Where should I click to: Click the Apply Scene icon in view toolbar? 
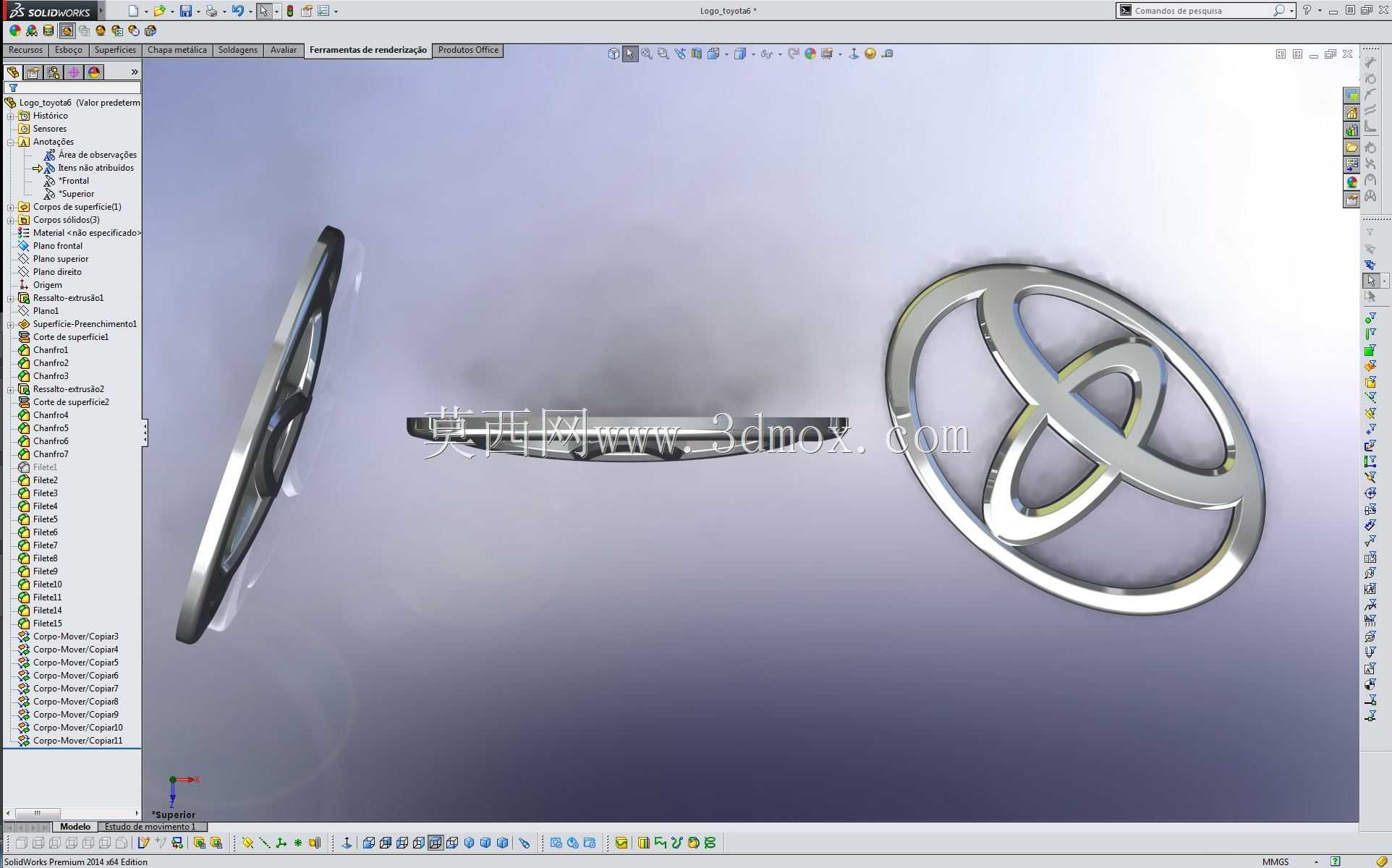(x=827, y=54)
